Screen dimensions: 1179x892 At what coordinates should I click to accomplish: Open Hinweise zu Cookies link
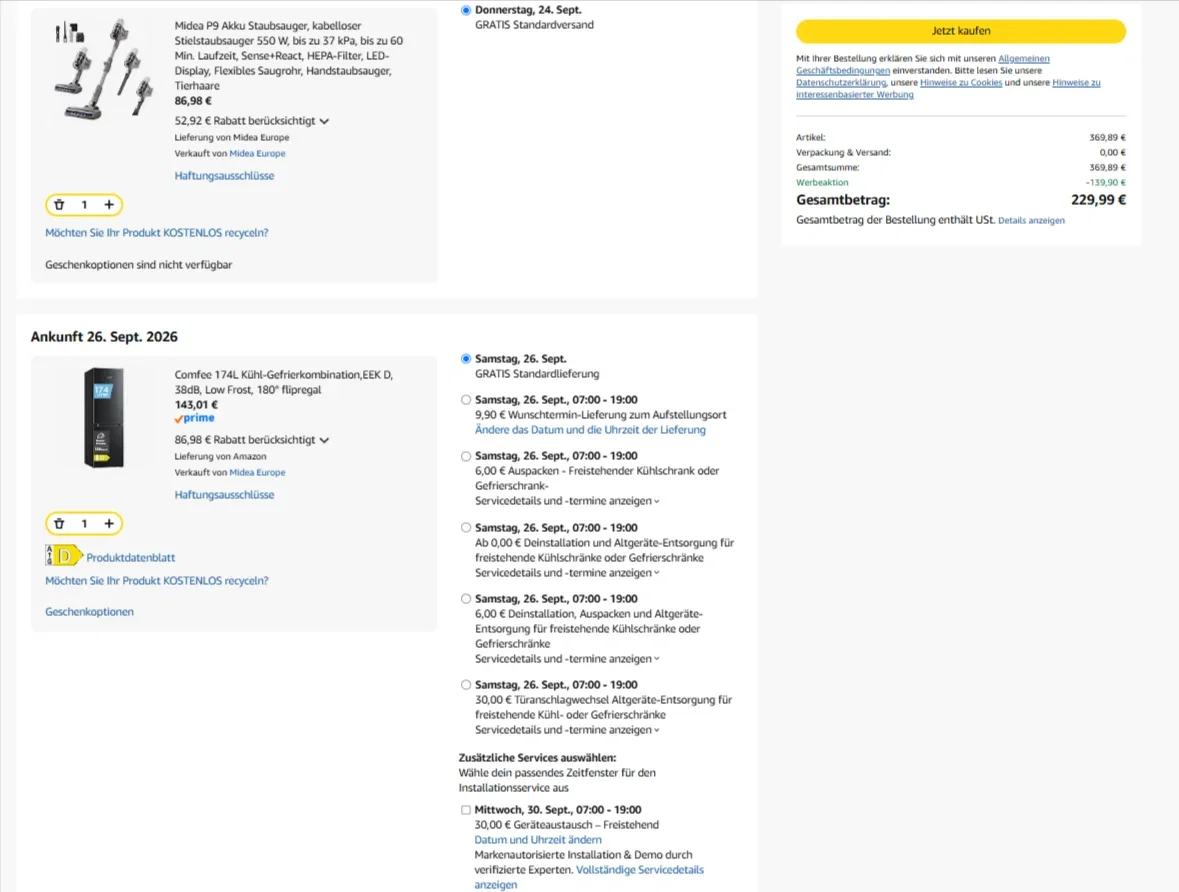[961, 83]
